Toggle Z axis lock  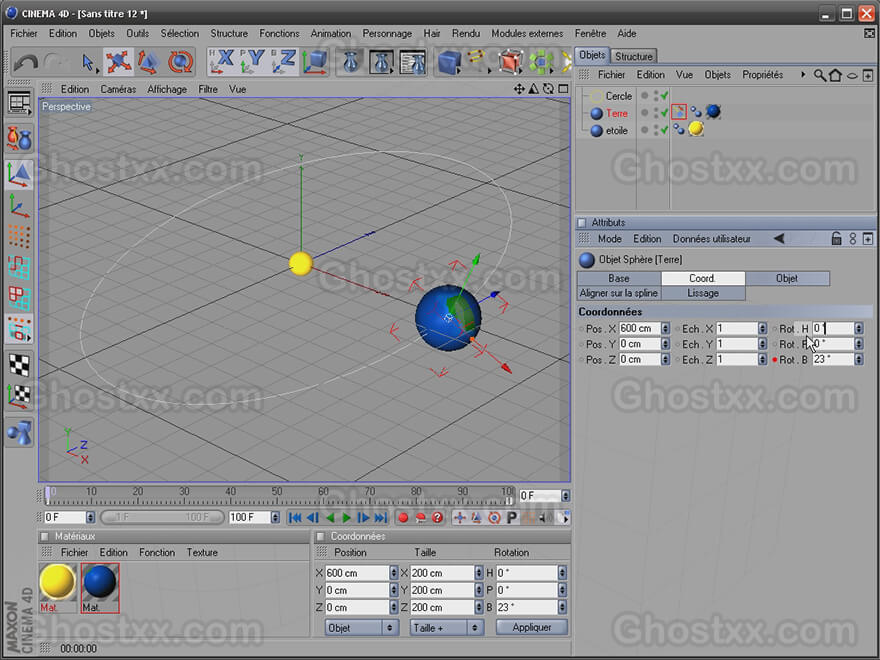click(x=283, y=62)
